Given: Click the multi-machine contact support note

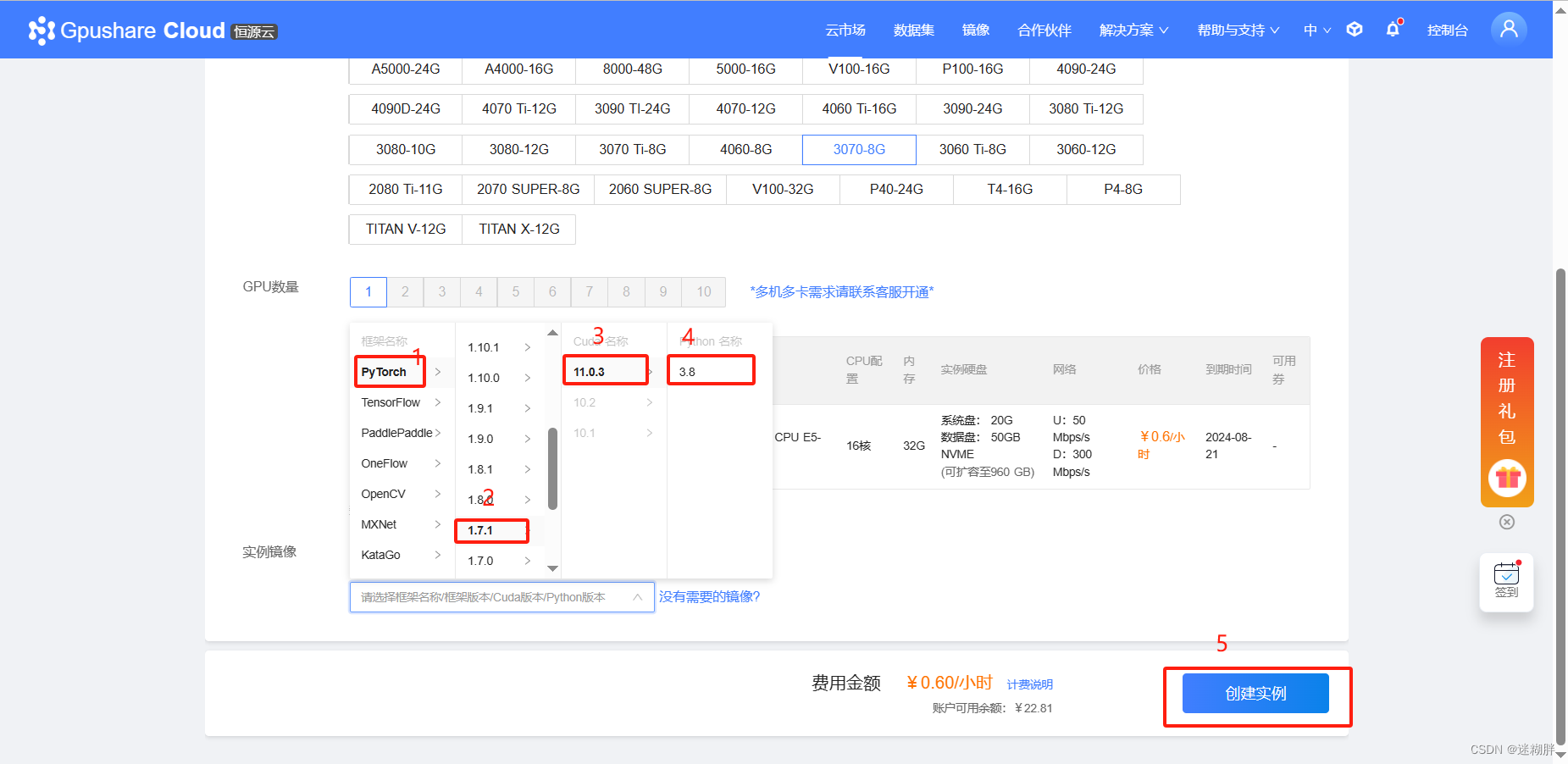Looking at the screenshot, I should click(842, 292).
